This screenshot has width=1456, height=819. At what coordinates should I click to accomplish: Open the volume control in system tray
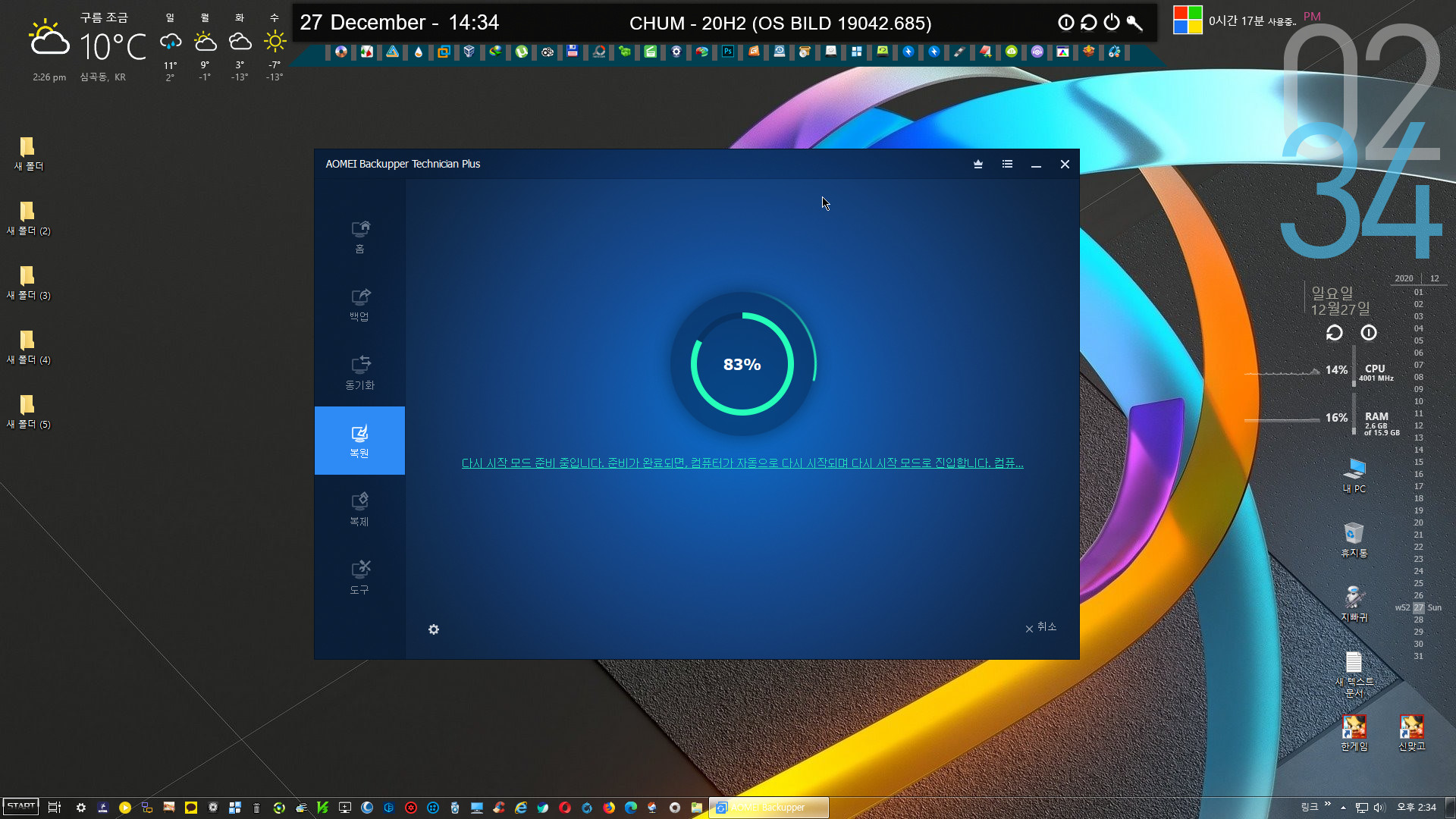tap(1379, 808)
